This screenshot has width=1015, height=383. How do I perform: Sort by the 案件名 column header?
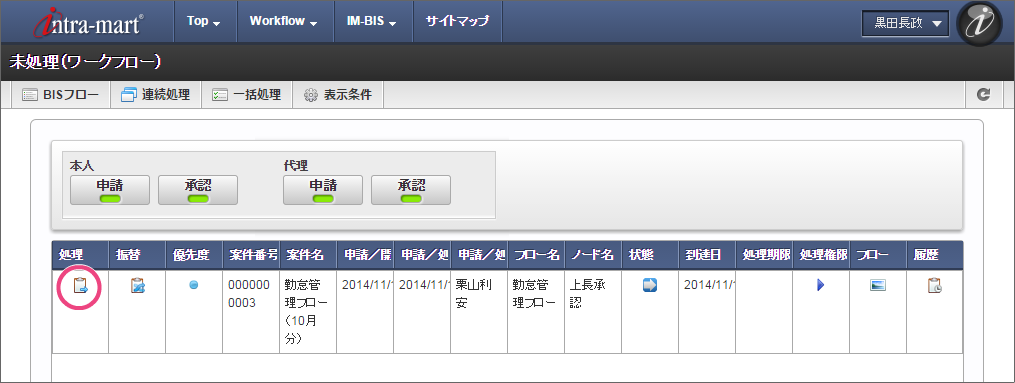pos(308,256)
